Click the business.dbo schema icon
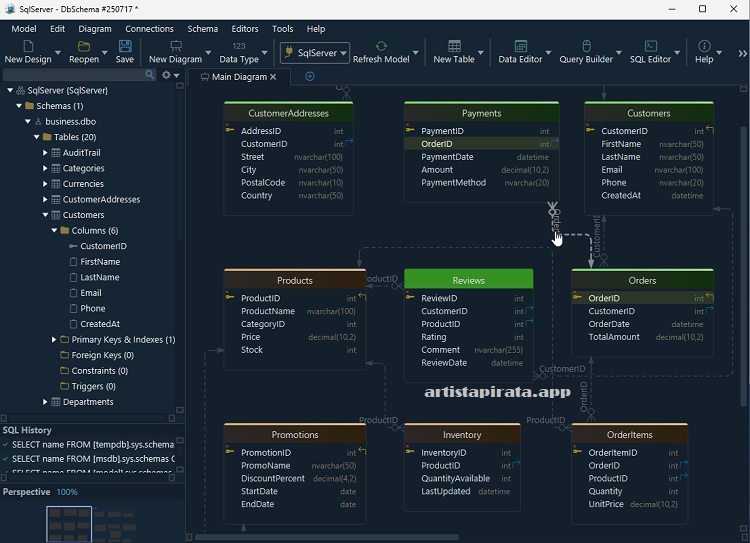The image size is (750, 543). (38, 122)
